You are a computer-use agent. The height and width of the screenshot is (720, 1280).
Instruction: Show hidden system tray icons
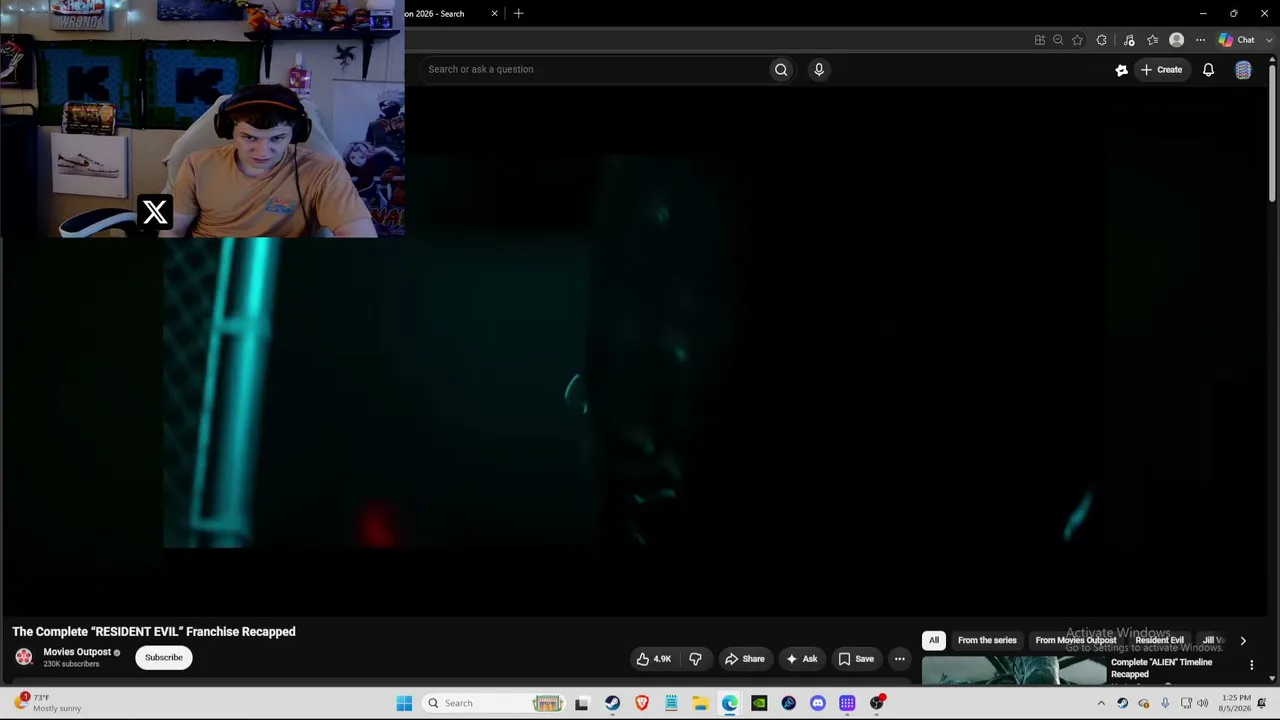1101,703
